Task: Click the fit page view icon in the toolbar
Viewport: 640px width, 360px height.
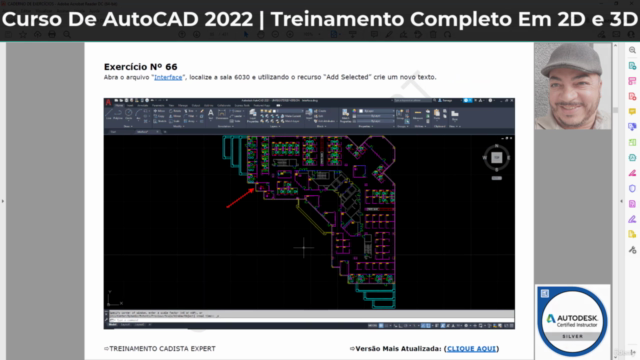Action: (334, 35)
